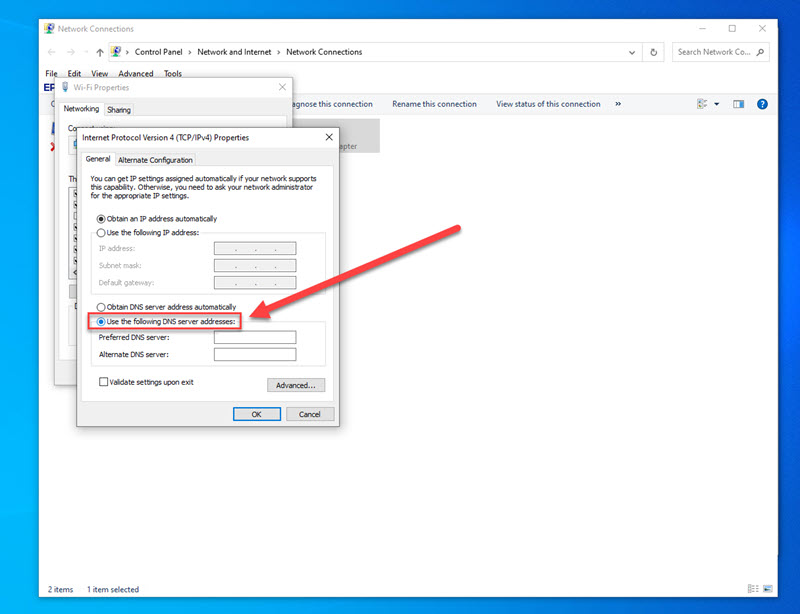Click the Alternate DNS server field
Image resolution: width=800 pixels, height=614 pixels.
point(255,354)
